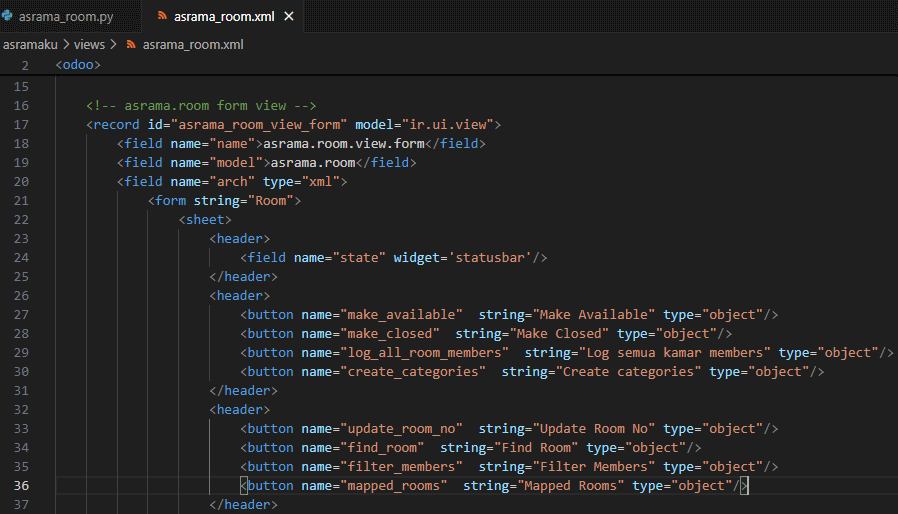Click the XML icon in the breadcrumb path
898x514 pixels.
tap(131, 44)
